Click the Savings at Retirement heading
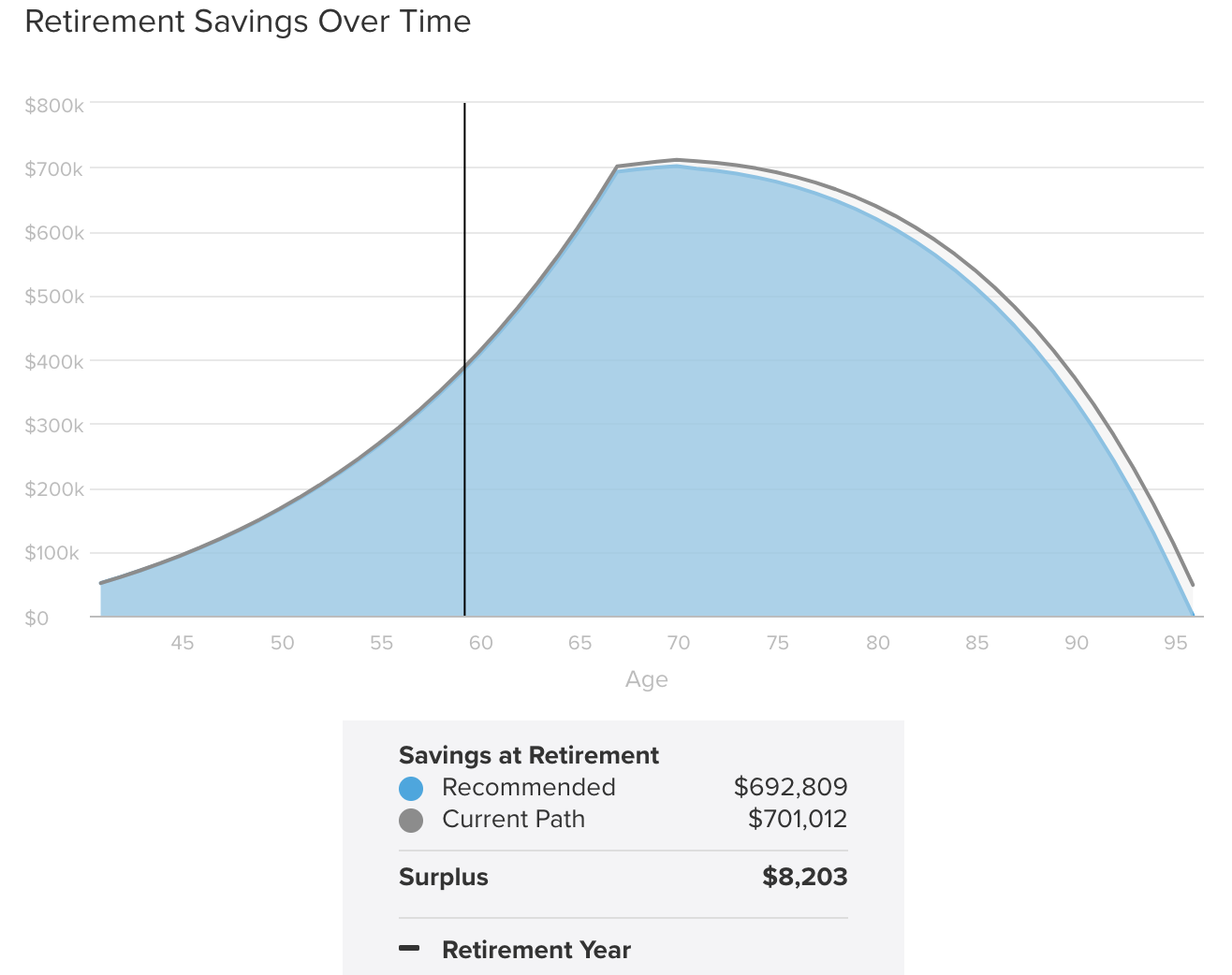Viewport: 1232px width, 975px height. [x=529, y=755]
